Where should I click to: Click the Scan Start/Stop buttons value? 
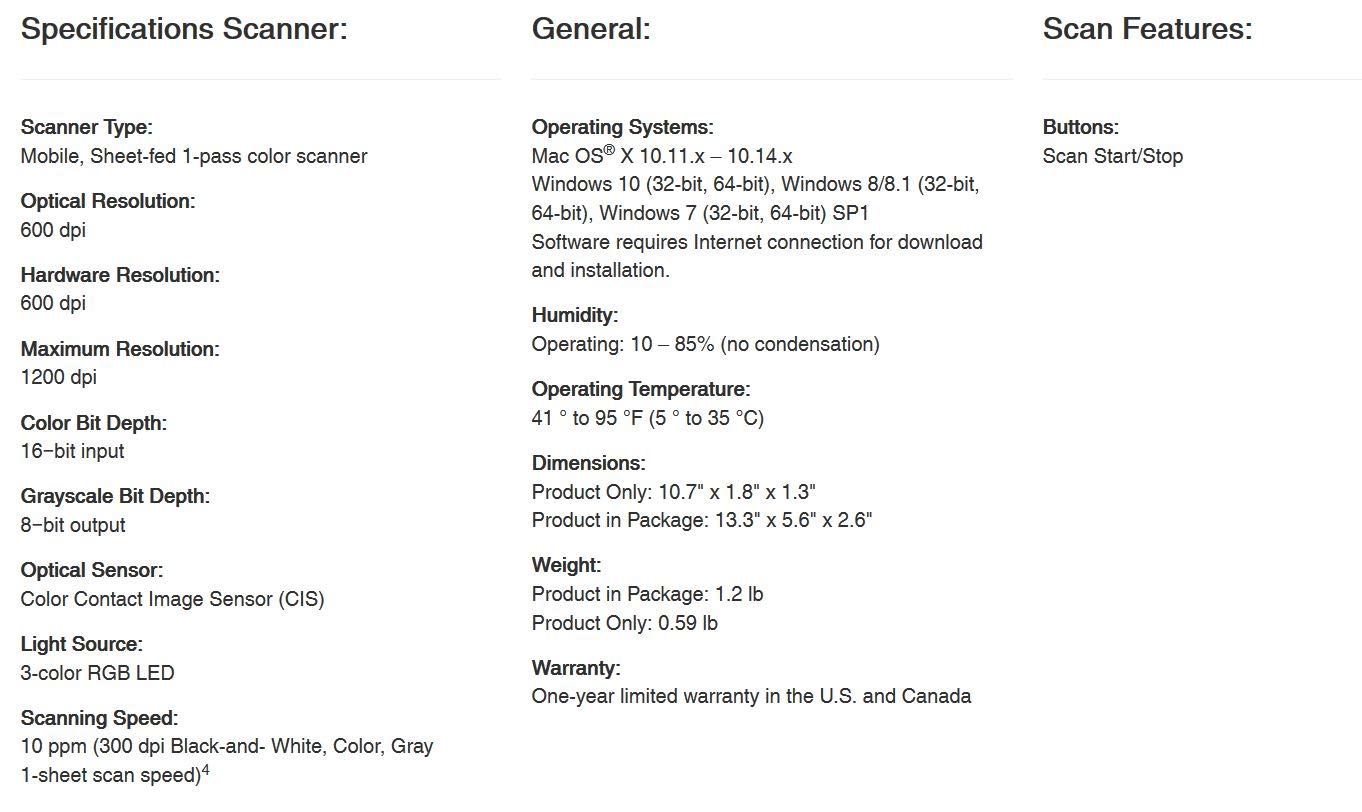1112,156
